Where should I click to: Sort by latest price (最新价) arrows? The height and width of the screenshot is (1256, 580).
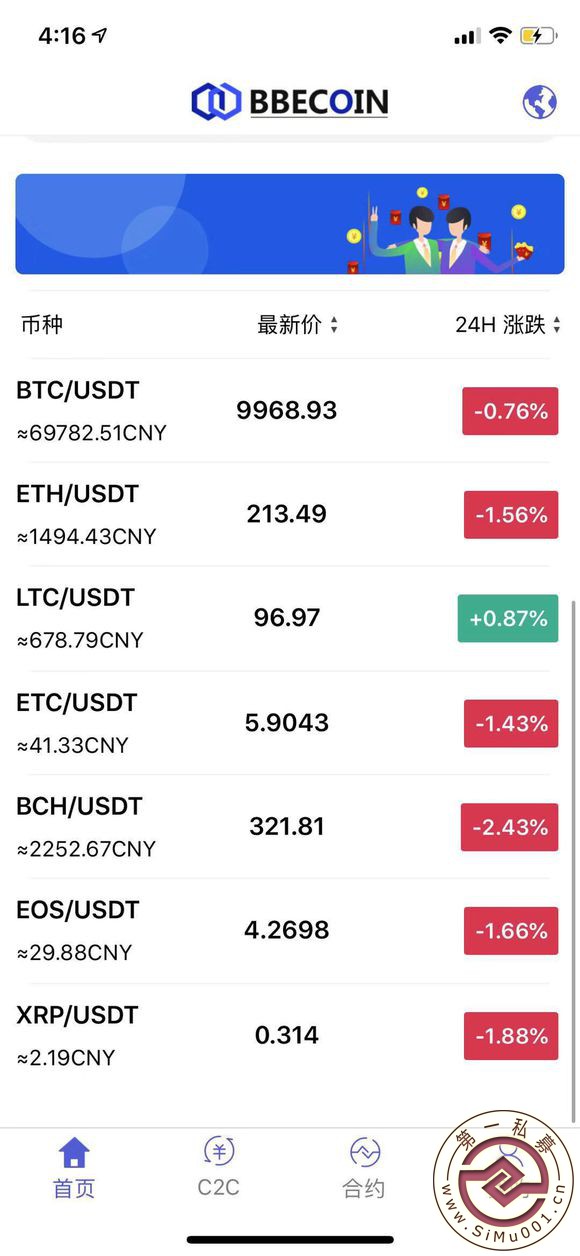click(334, 325)
